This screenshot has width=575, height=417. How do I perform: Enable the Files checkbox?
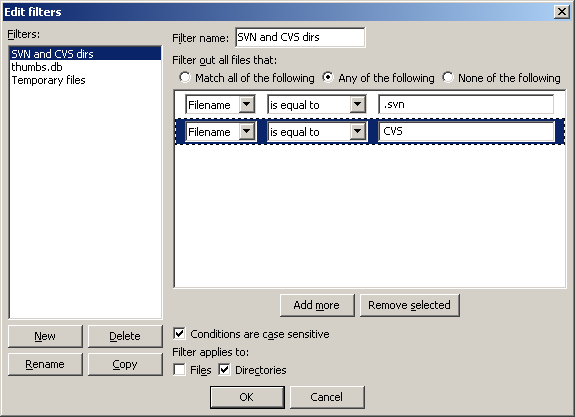pyautogui.click(x=180, y=370)
